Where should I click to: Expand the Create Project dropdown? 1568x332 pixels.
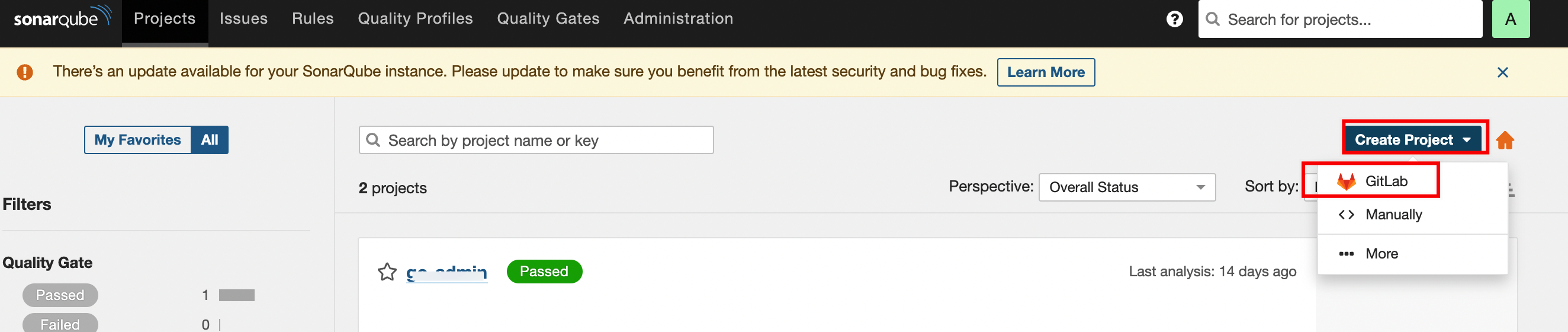click(x=1412, y=140)
